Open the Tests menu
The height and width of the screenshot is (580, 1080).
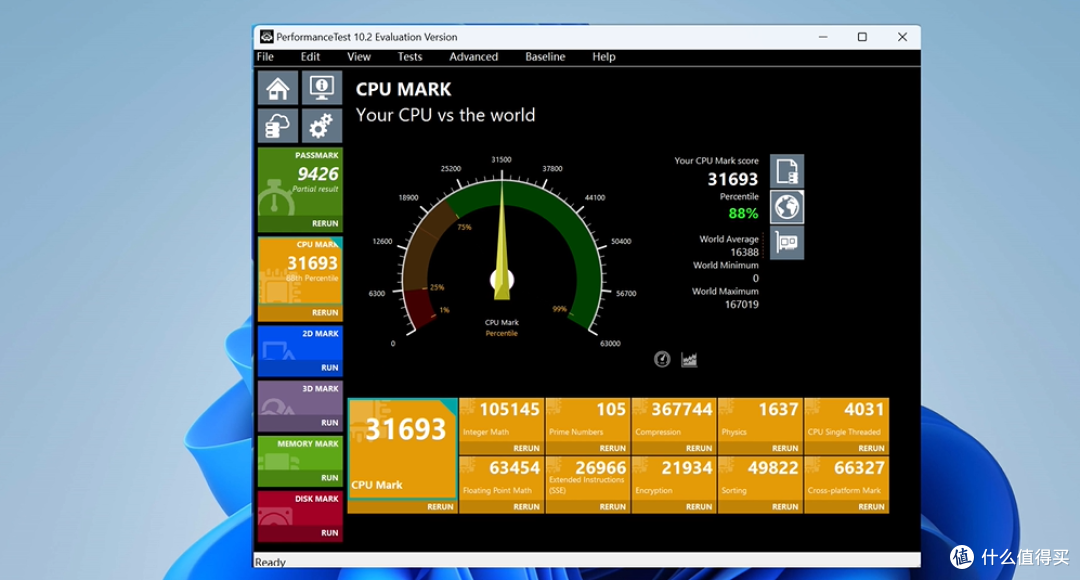(410, 56)
